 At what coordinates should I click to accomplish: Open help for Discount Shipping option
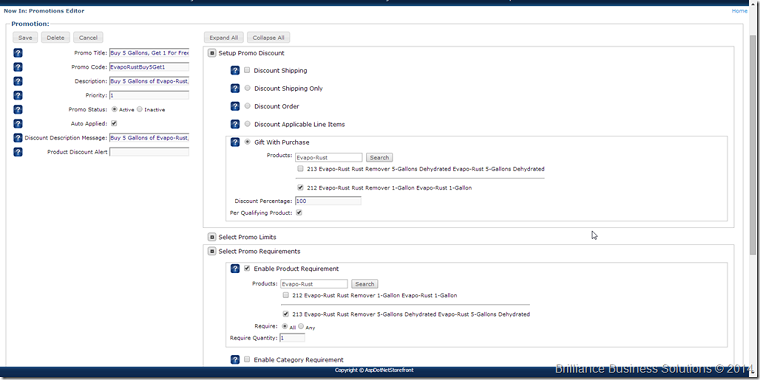coord(235,71)
